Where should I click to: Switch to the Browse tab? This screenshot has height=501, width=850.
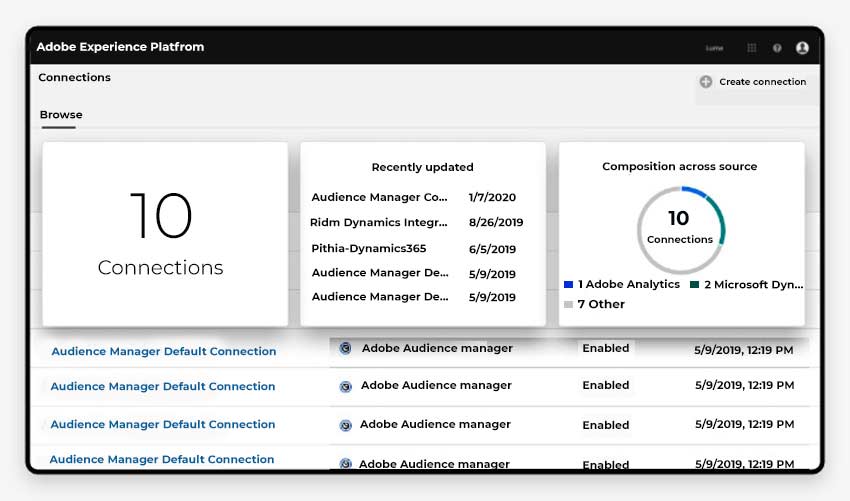(x=61, y=114)
